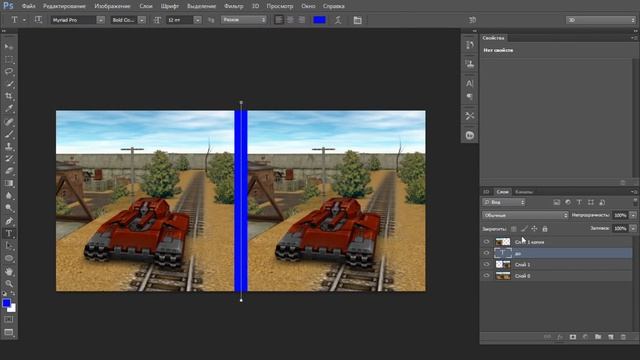Viewport: 640px width, 360px height.
Task: Toggle the Character and Paragraph panels button
Action: 358,20
